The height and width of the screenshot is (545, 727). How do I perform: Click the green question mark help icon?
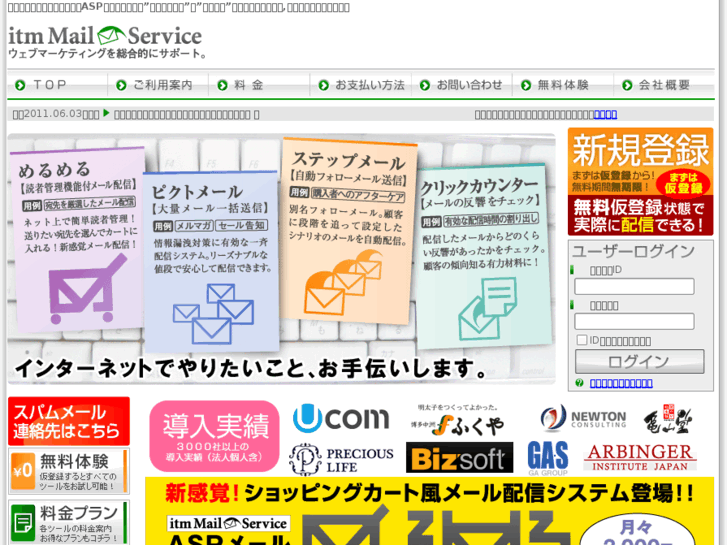tap(579, 383)
